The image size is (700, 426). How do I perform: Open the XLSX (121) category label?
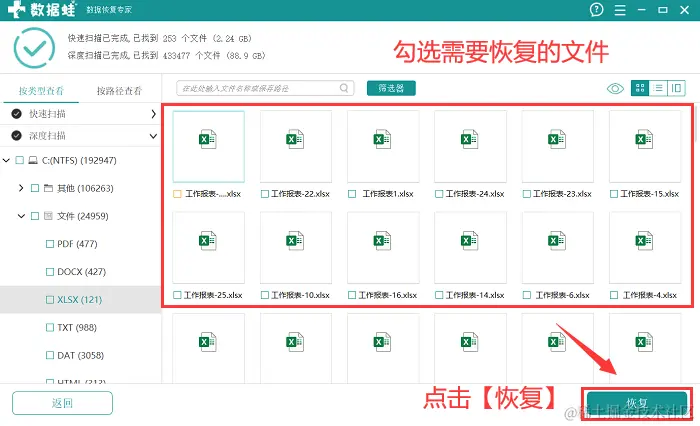coord(79,300)
